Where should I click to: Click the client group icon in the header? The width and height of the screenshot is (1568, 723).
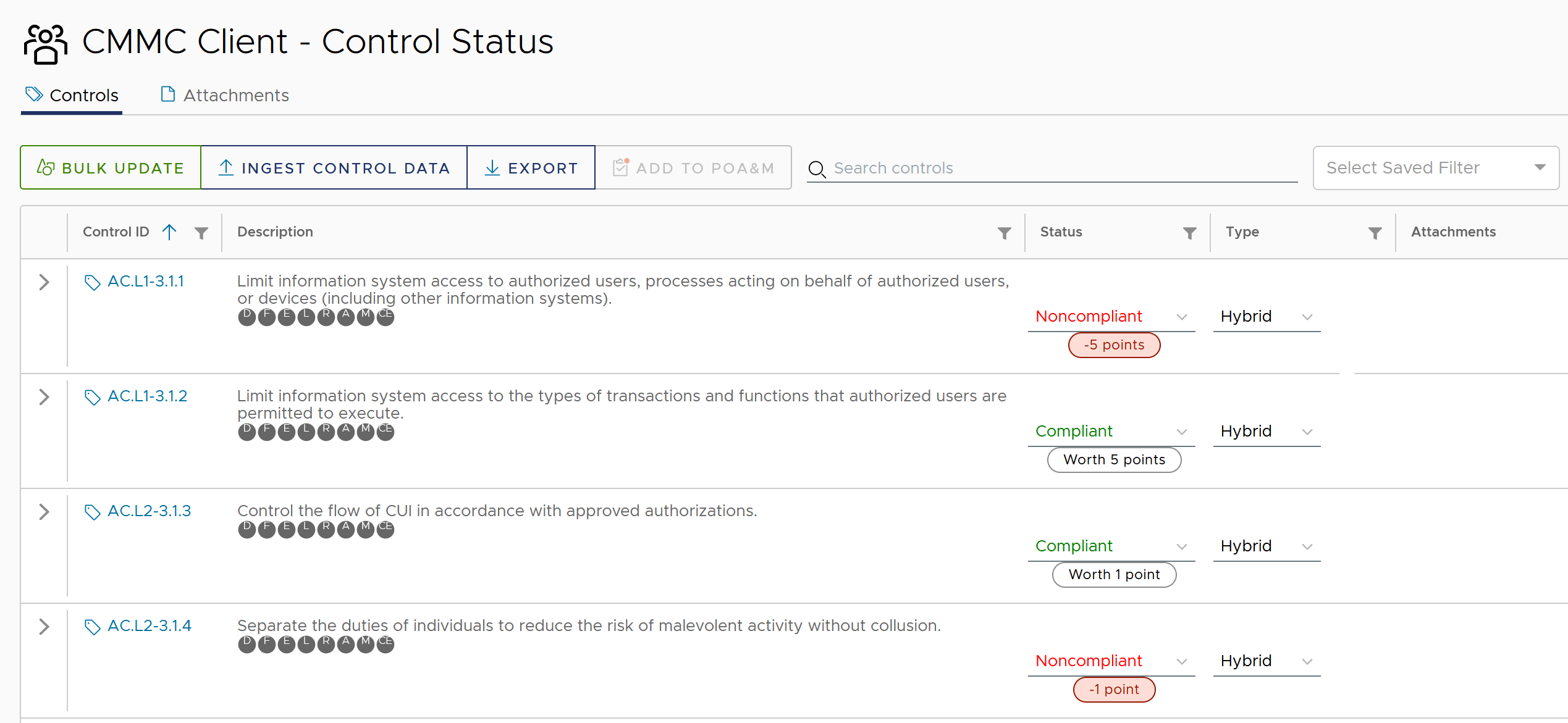pos(44,42)
